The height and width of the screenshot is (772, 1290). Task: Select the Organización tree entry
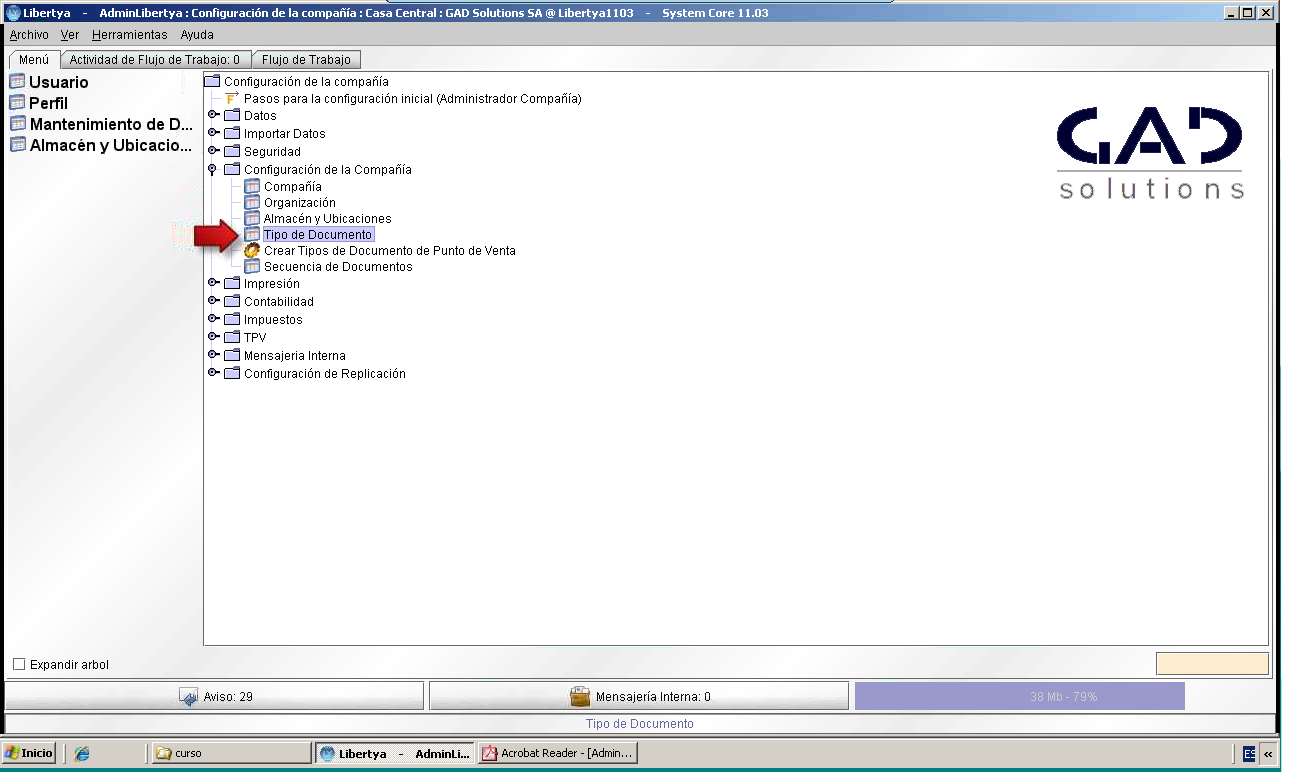click(300, 202)
